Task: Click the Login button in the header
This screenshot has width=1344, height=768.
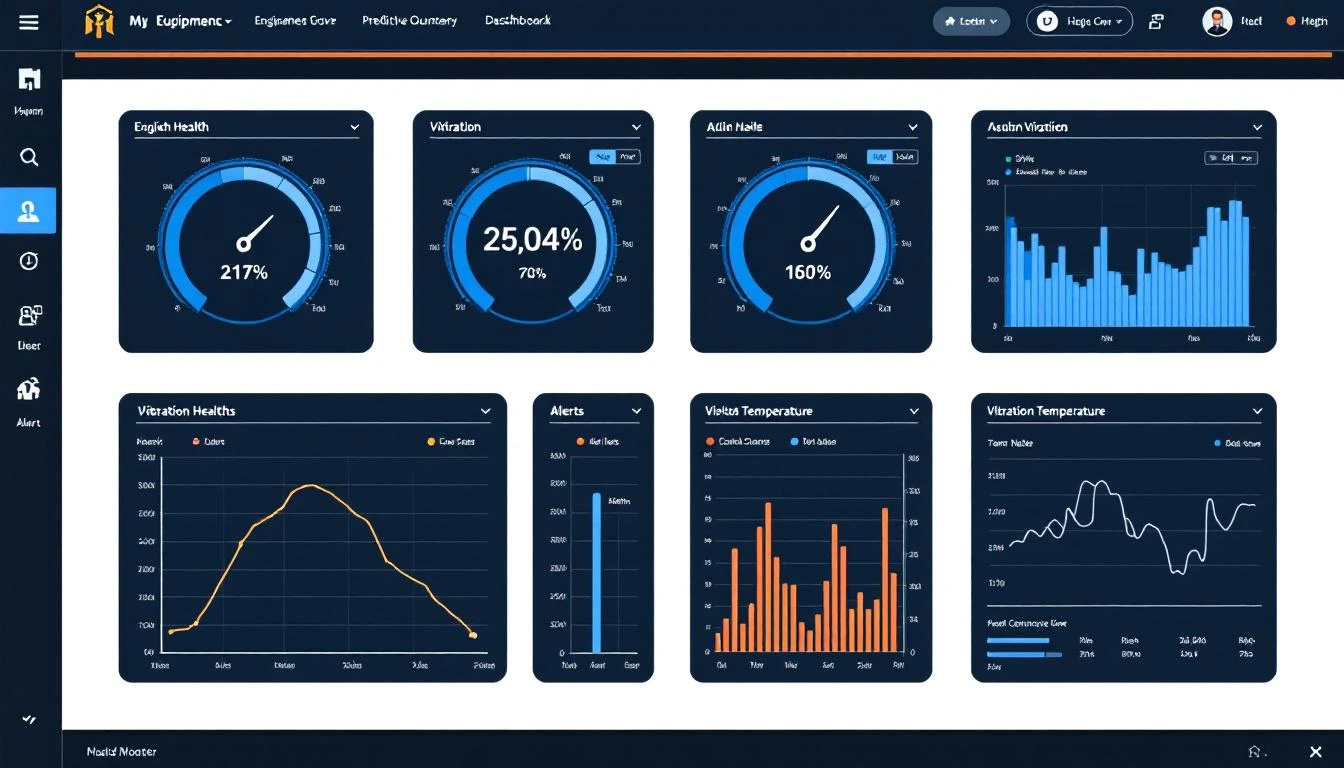Action: point(970,20)
